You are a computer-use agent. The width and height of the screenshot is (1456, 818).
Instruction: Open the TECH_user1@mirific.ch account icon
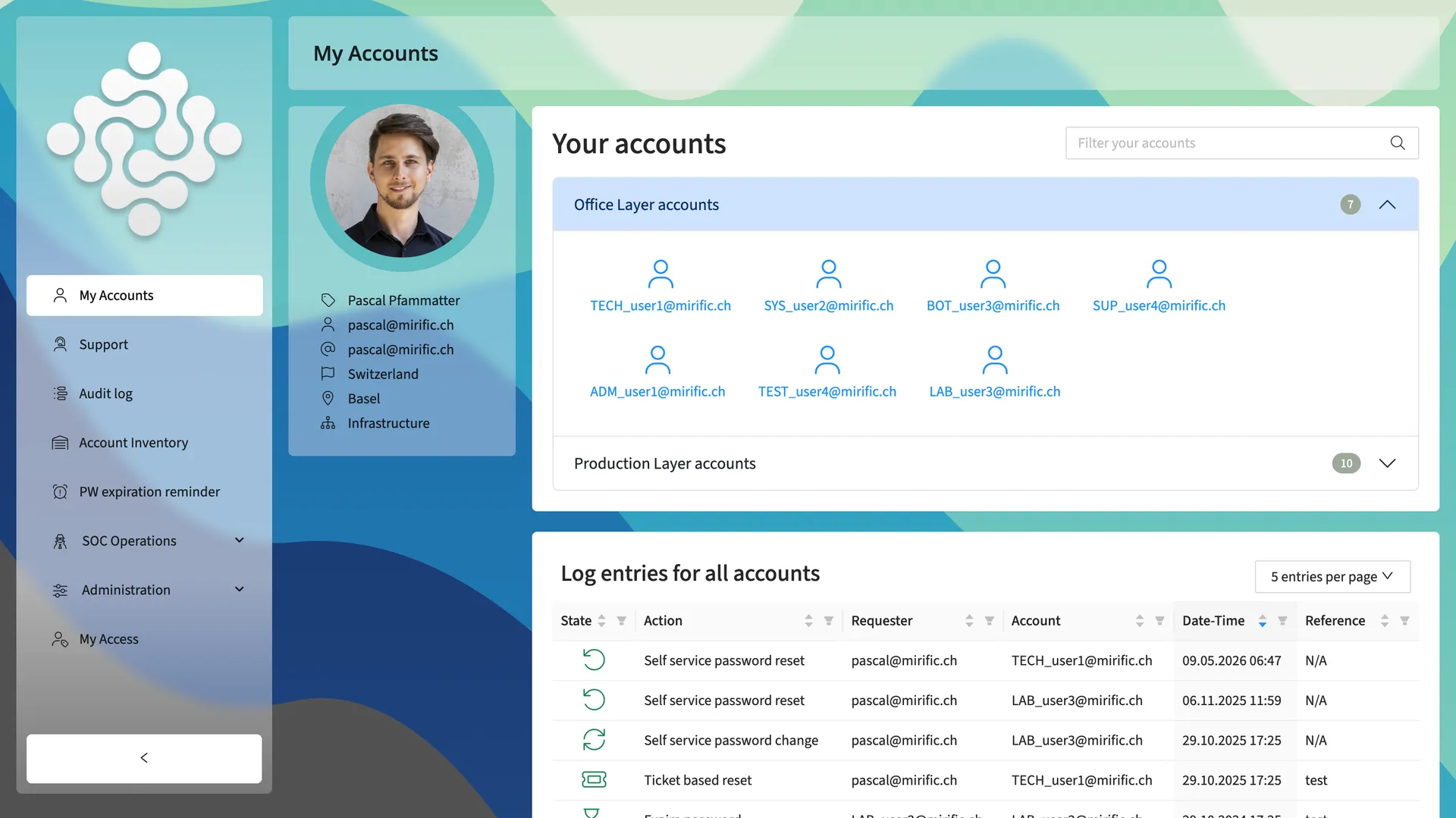coord(661,274)
